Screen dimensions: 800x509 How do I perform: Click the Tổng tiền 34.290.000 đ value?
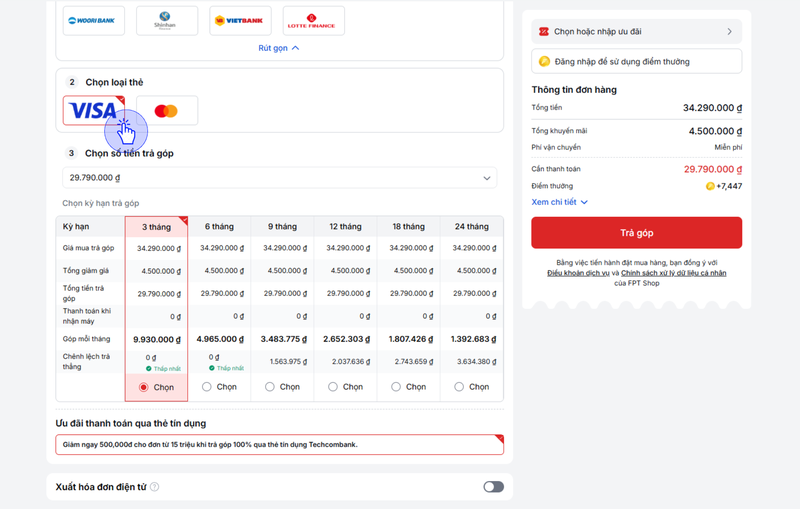click(x=712, y=108)
